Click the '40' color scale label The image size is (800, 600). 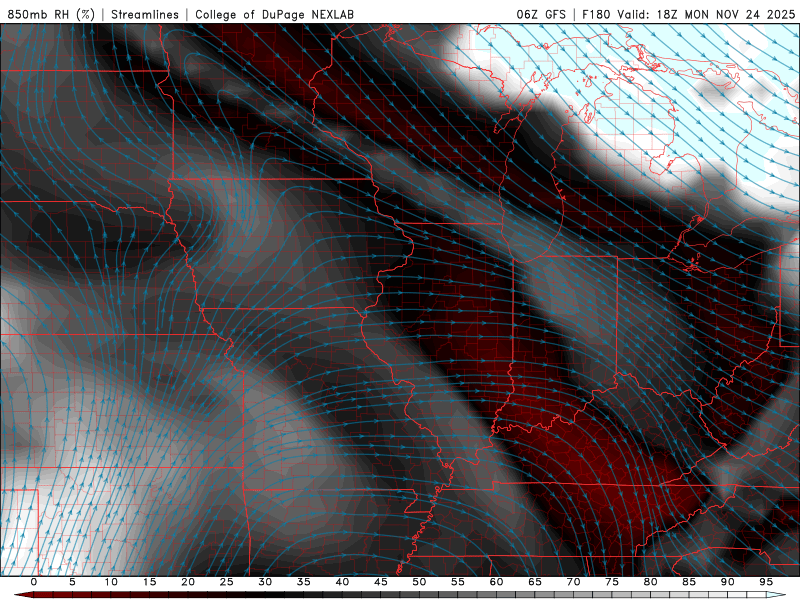342,582
